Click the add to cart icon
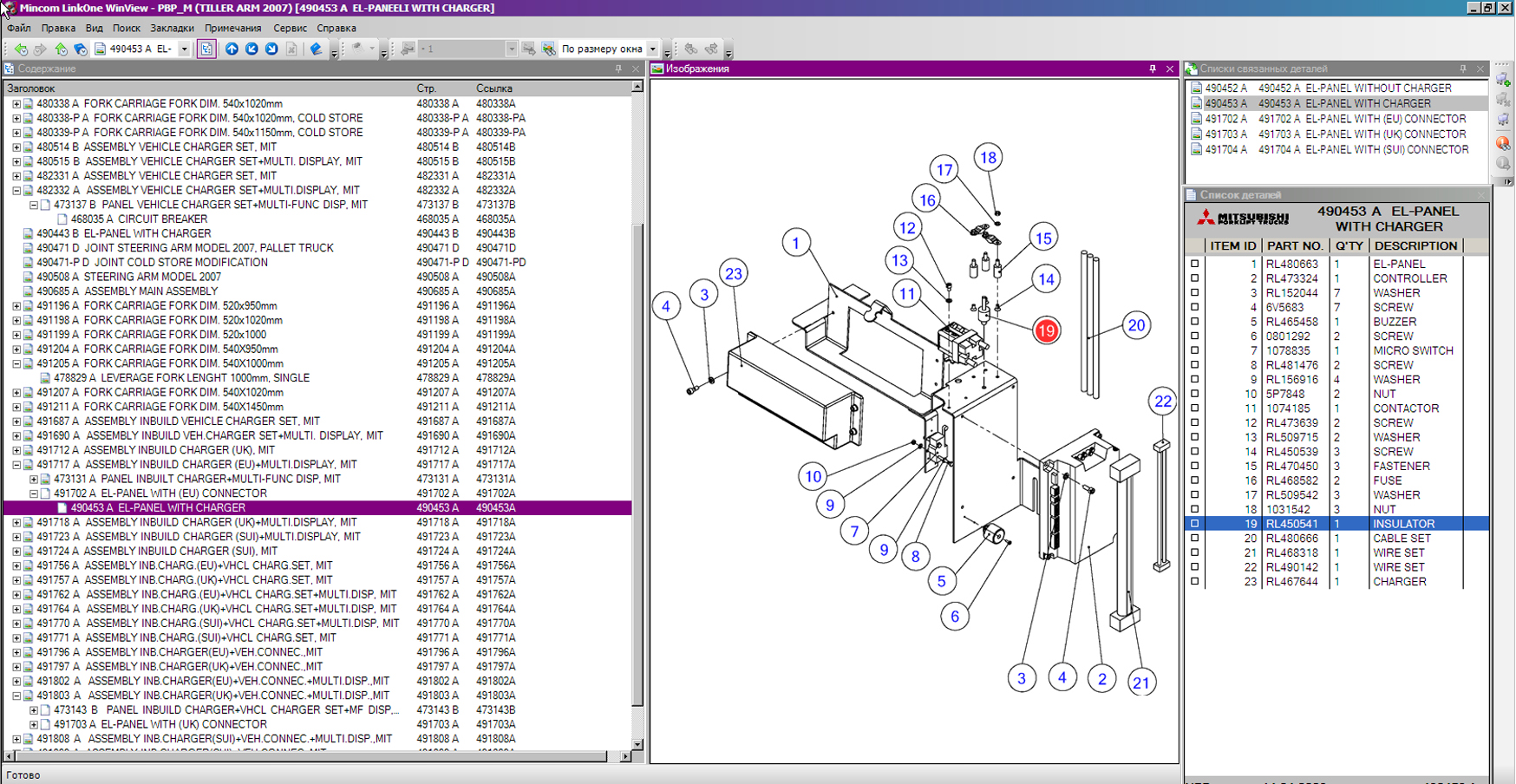Image resolution: width=1516 pixels, height=784 pixels. click(x=1503, y=80)
